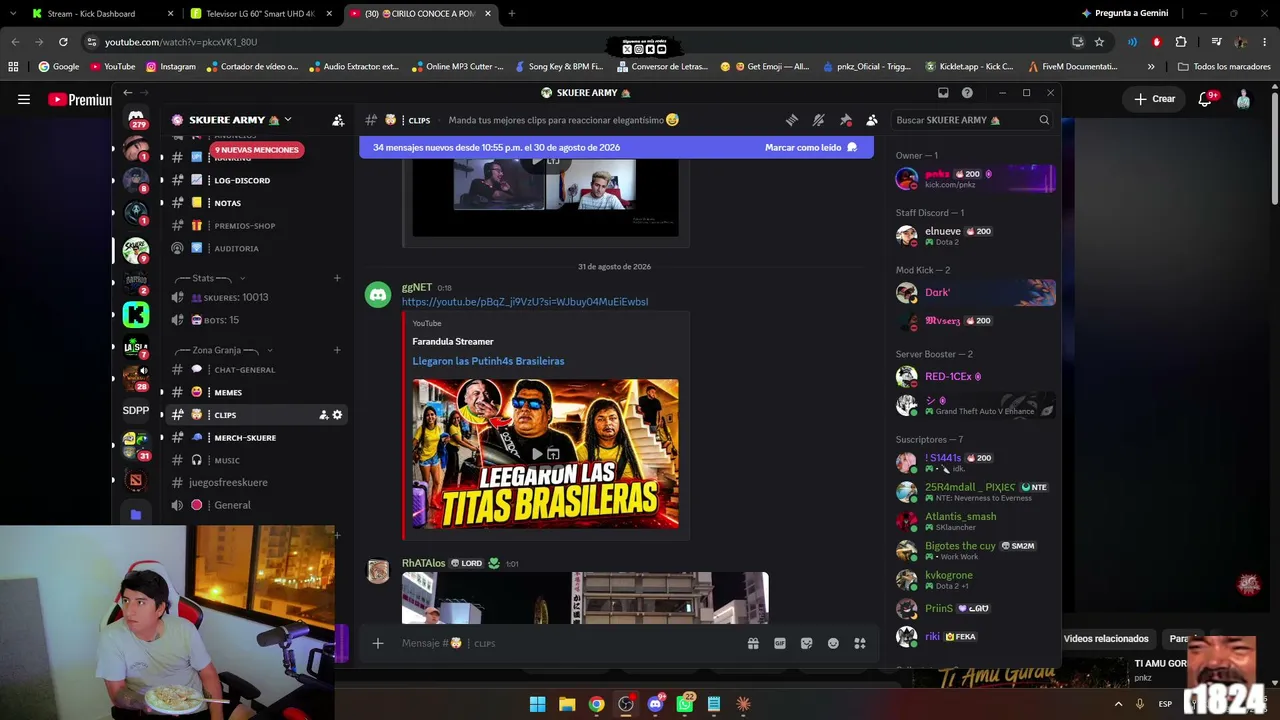The width and height of the screenshot is (1280, 720).
Task: Open Threads icon in channel header
Action: point(792,120)
